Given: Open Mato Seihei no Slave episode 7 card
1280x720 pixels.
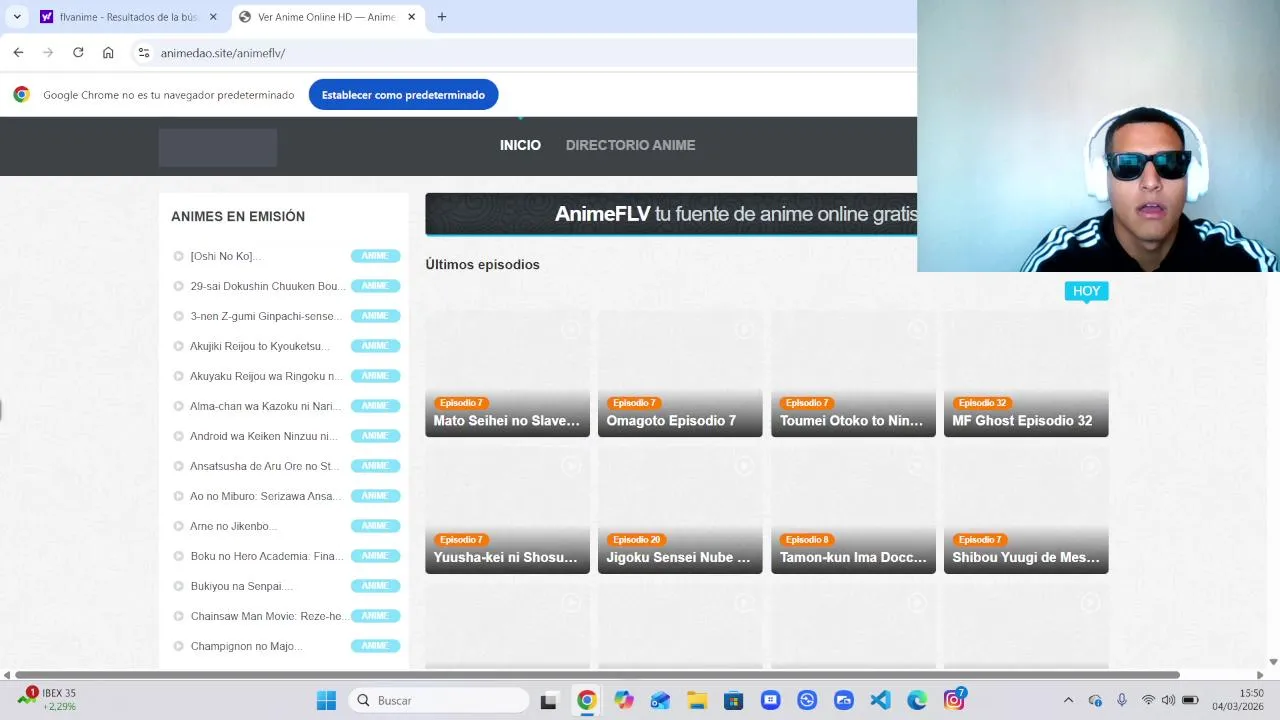Looking at the screenshot, I should pos(507,373).
